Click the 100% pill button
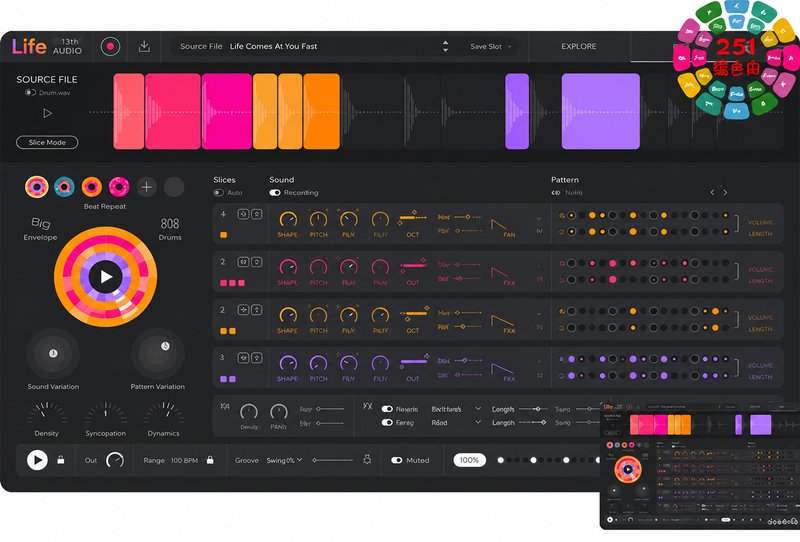The image size is (800, 542). (x=469, y=460)
